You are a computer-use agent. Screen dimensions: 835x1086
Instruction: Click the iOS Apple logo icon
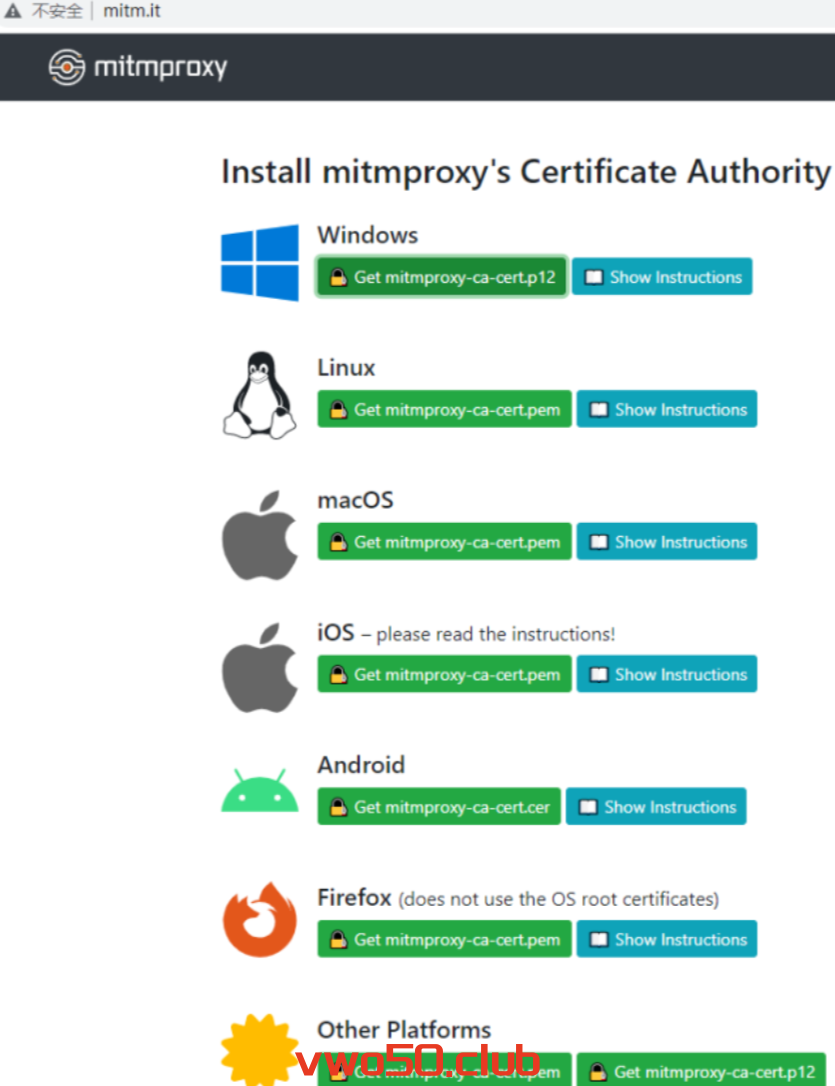click(260, 667)
